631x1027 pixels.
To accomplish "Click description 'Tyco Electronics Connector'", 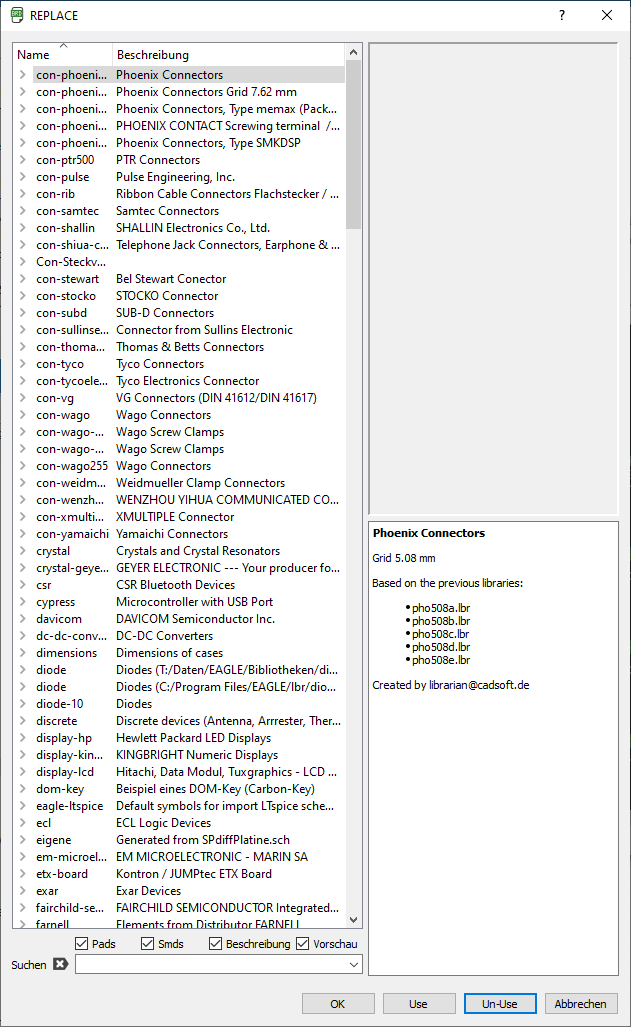I will [x=187, y=381].
